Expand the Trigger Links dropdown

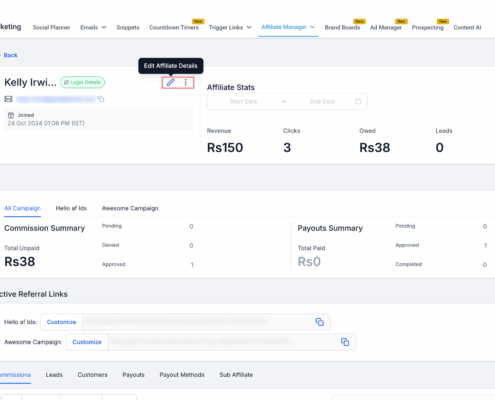(x=230, y=27)
